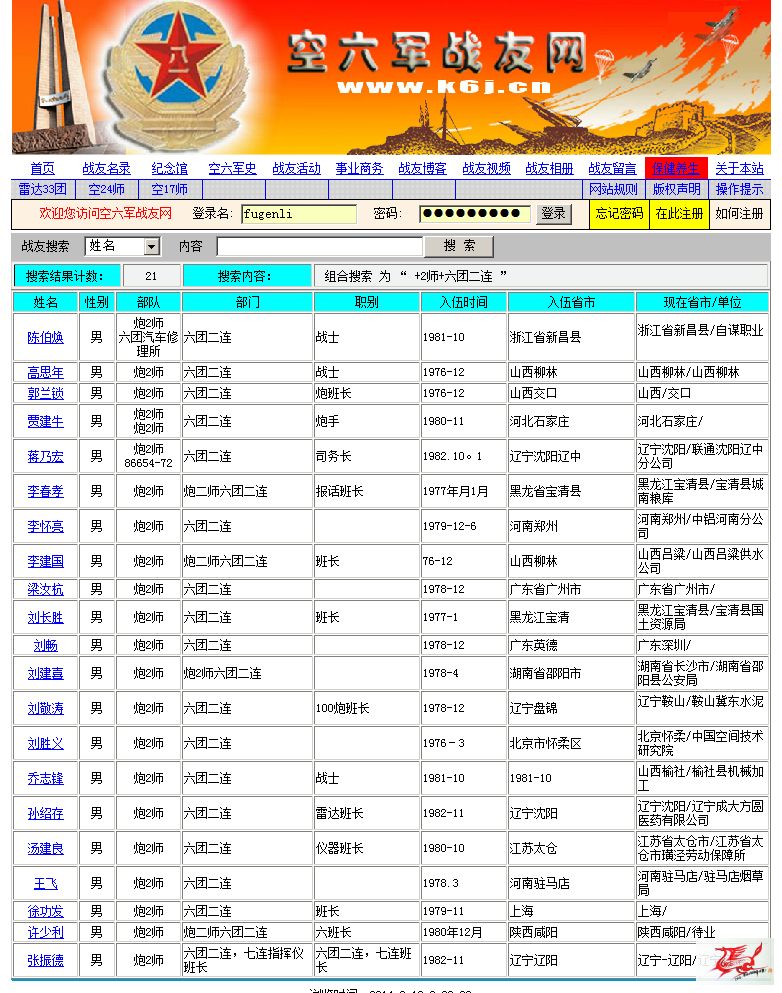Click 在此注册 register here
Viewport: 782px width, 993px height.
point(679,213)
